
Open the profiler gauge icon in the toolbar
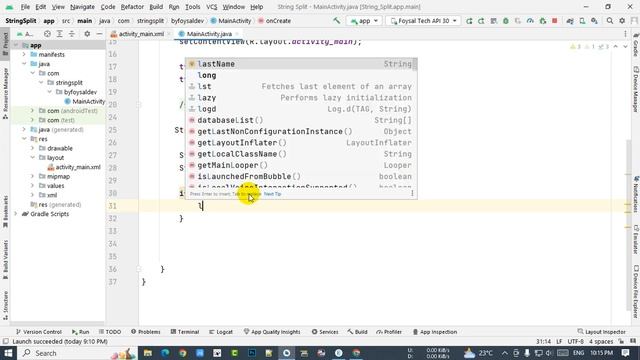(x=530, y=21)
